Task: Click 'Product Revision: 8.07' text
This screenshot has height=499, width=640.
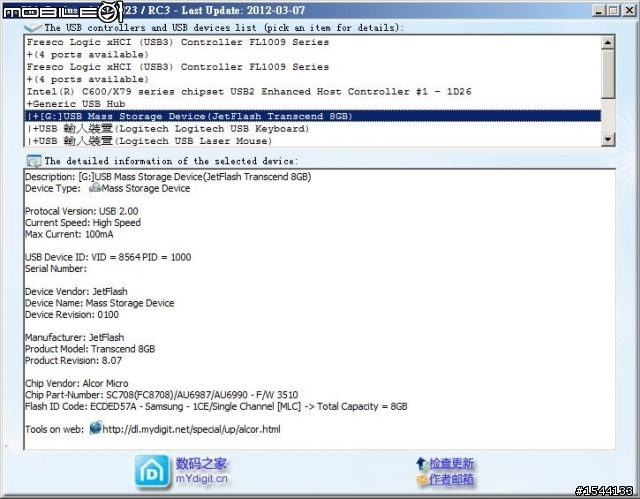Action: click(x=73, y=360)
